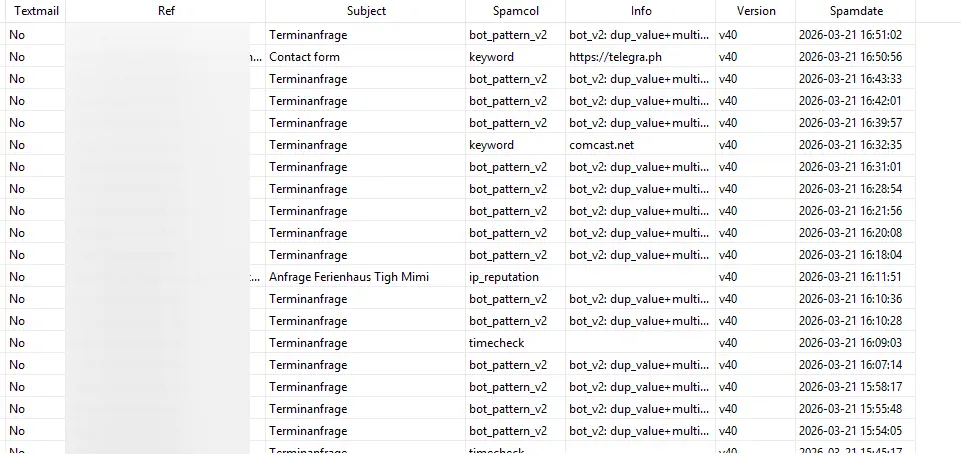Click the Subject column header
The width and height of the screenshot is (961, 455).
pos(365,11)
